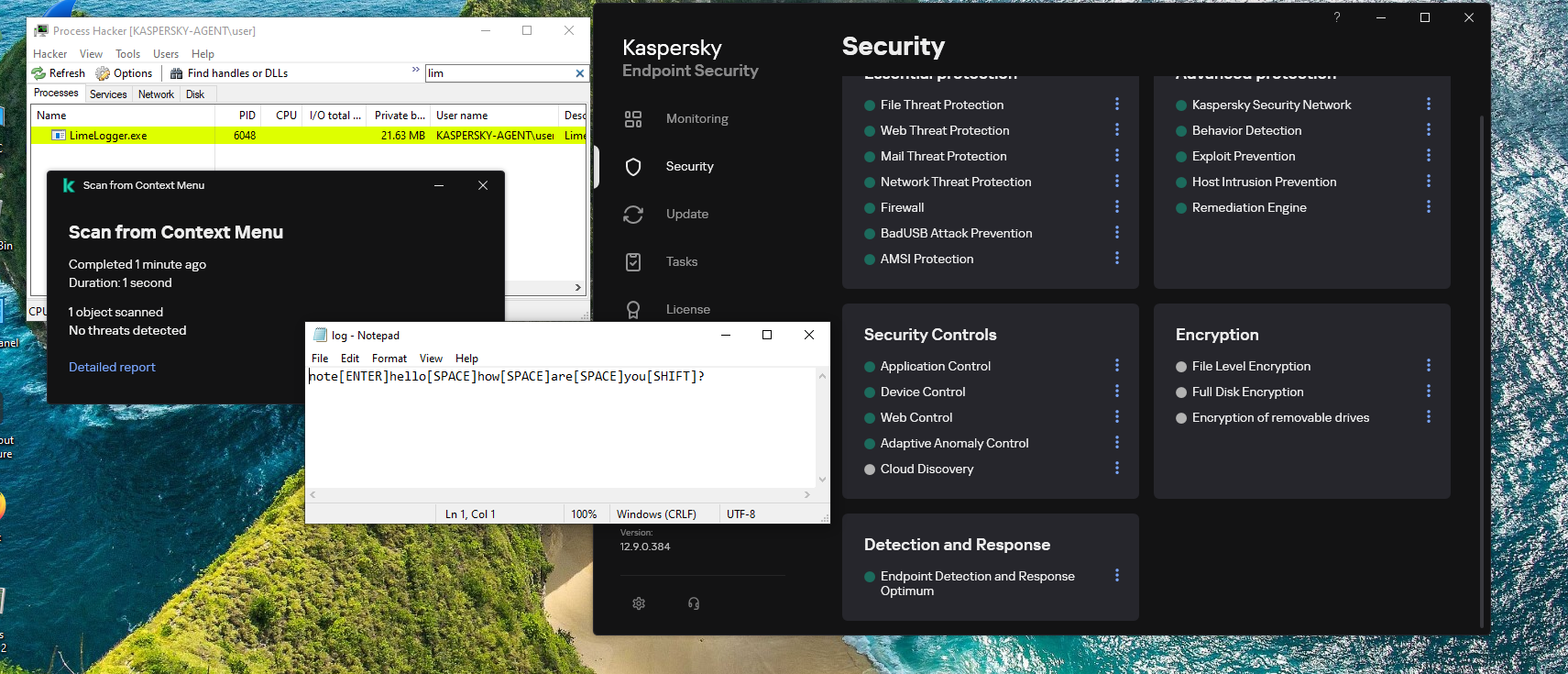The width and height of the screenshot is (1568, 674).
Task: Open options menu for Web Control
Action: (1117, 417)
